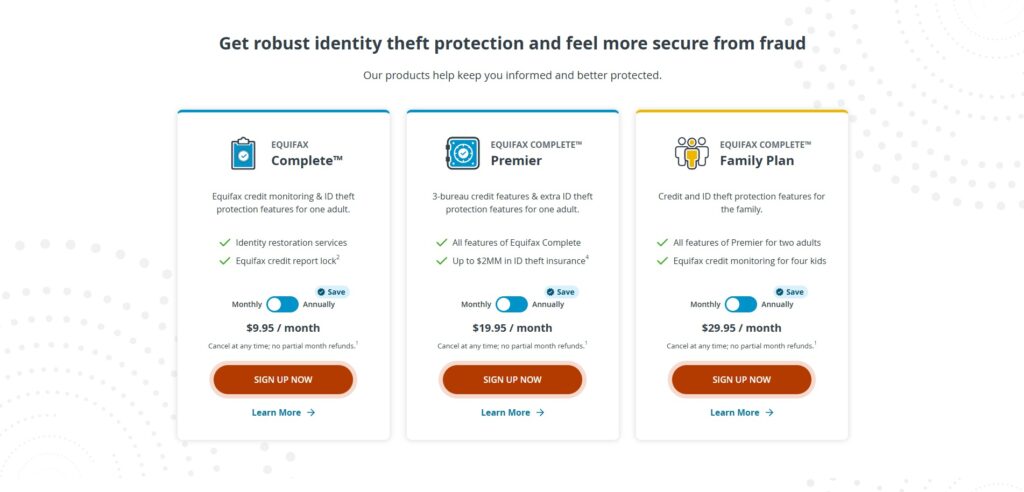
Task: Click the Equifax Complete Premier plan title
Action: pos(516,160)
